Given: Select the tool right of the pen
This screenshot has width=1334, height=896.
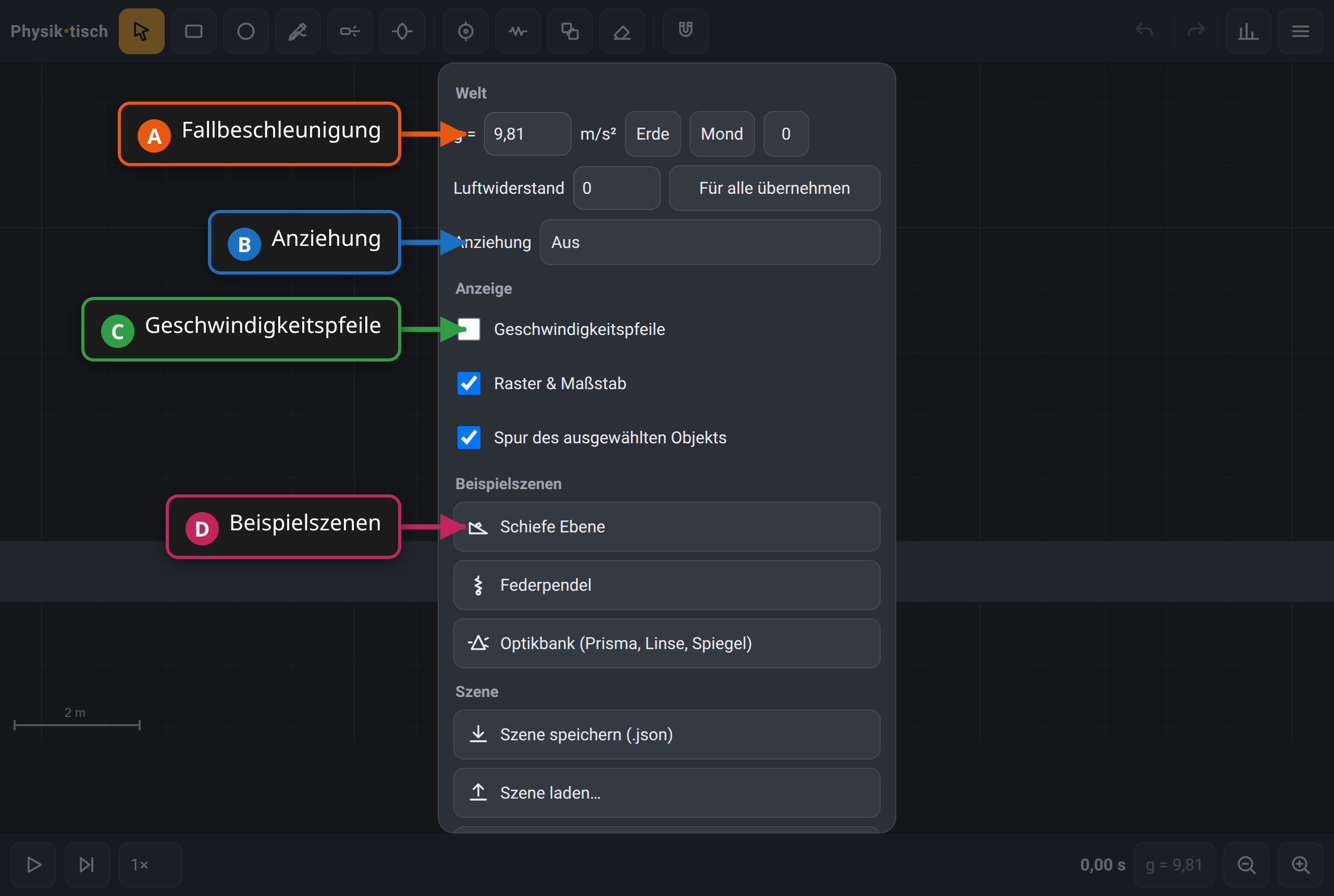Looking at the screenshot, I should pos(350,31).
